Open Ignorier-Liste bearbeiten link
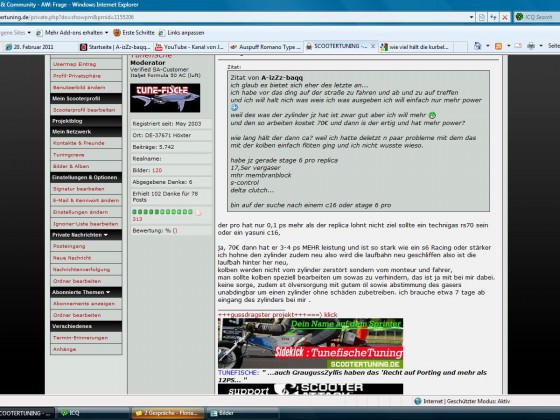The width and height of the screenshot is (560, 420). (86, 224)
